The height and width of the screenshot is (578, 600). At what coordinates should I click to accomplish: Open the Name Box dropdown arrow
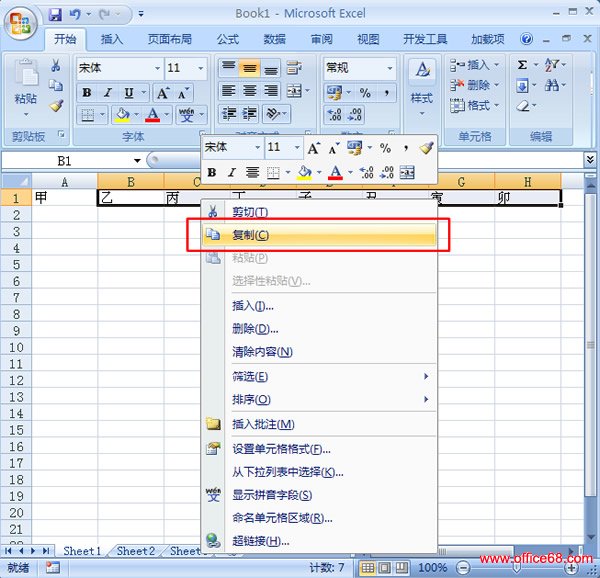click(137, 161)
